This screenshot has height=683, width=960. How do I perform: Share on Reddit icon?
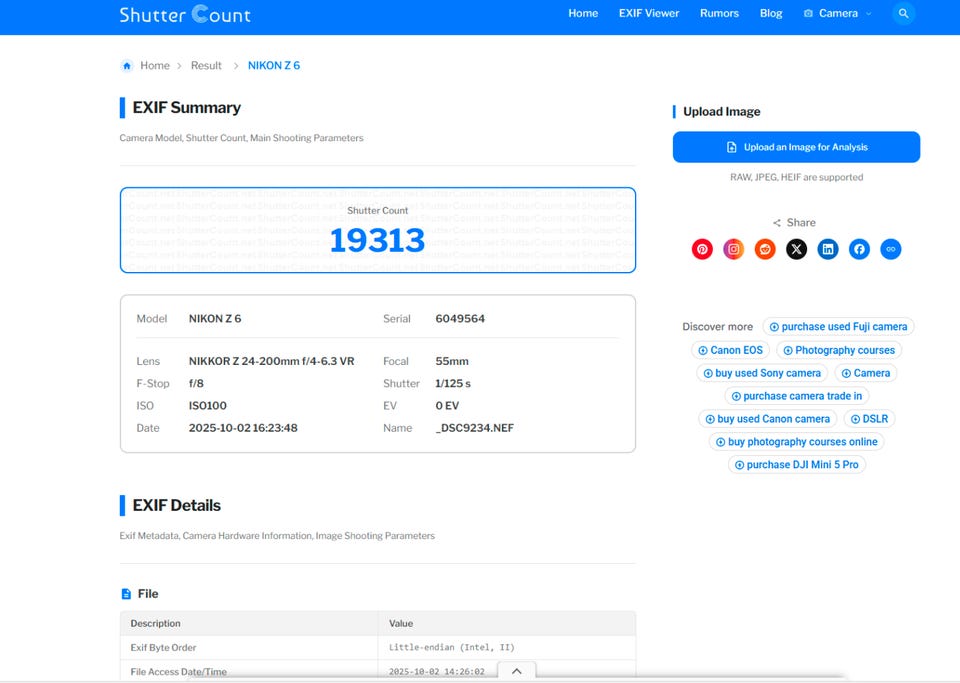tap(765, 249)
